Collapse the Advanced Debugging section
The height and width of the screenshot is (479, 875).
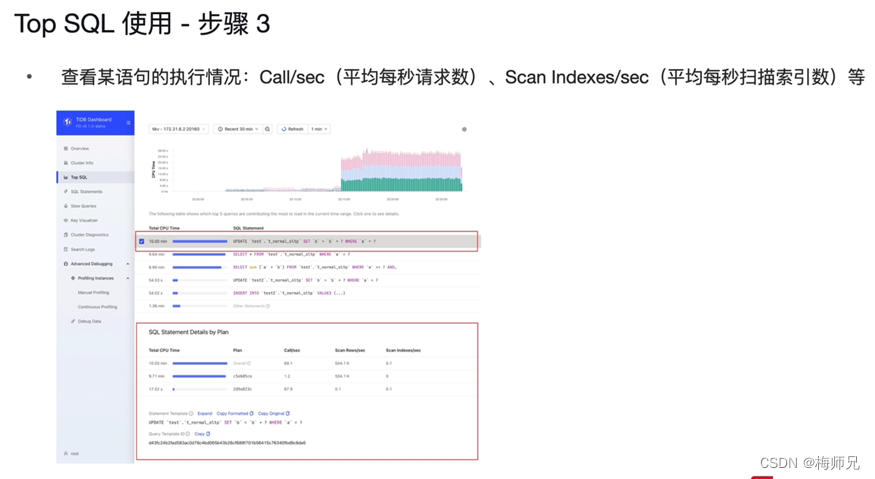(x=128, y=264)
